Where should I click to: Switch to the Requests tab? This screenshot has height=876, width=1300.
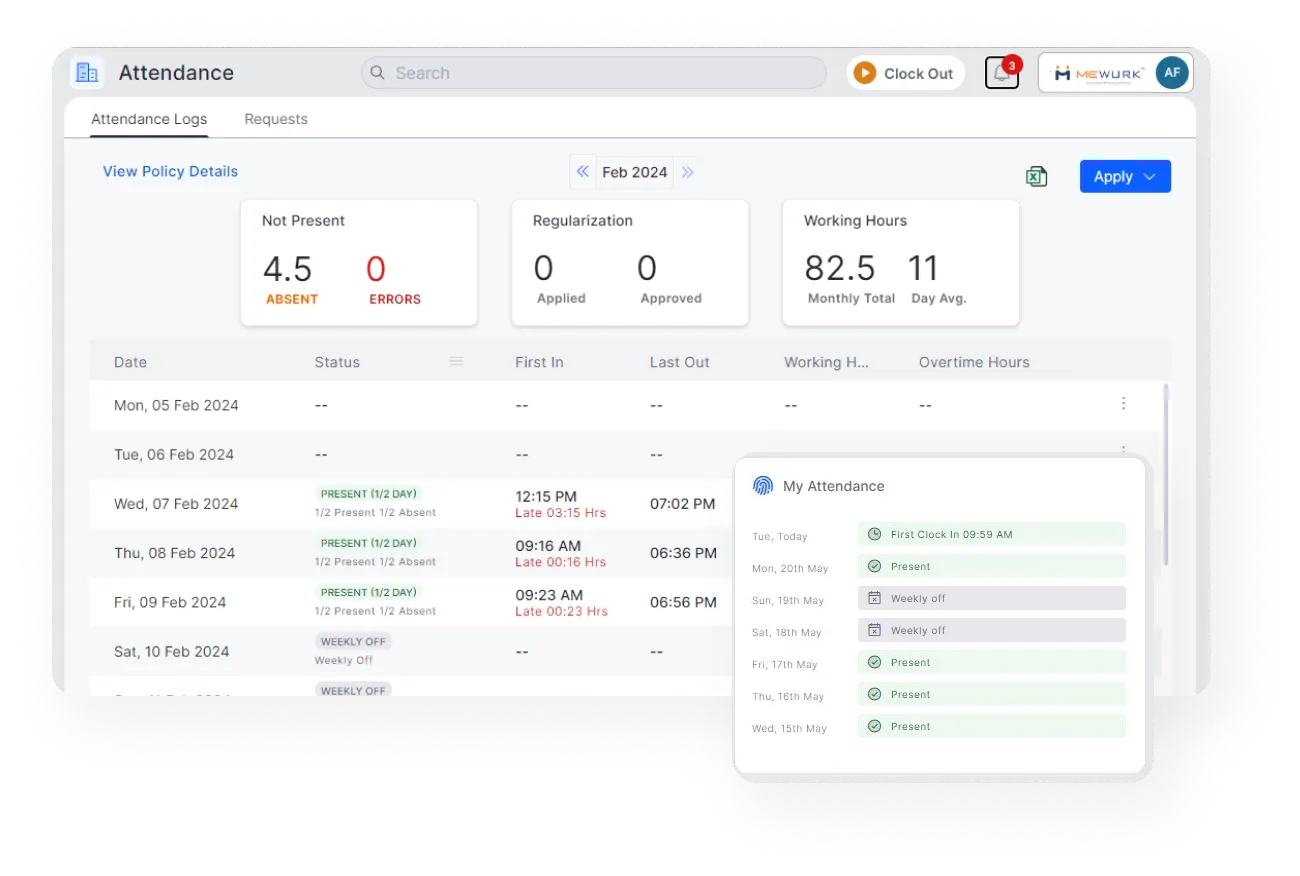click(x=276, y=119)
